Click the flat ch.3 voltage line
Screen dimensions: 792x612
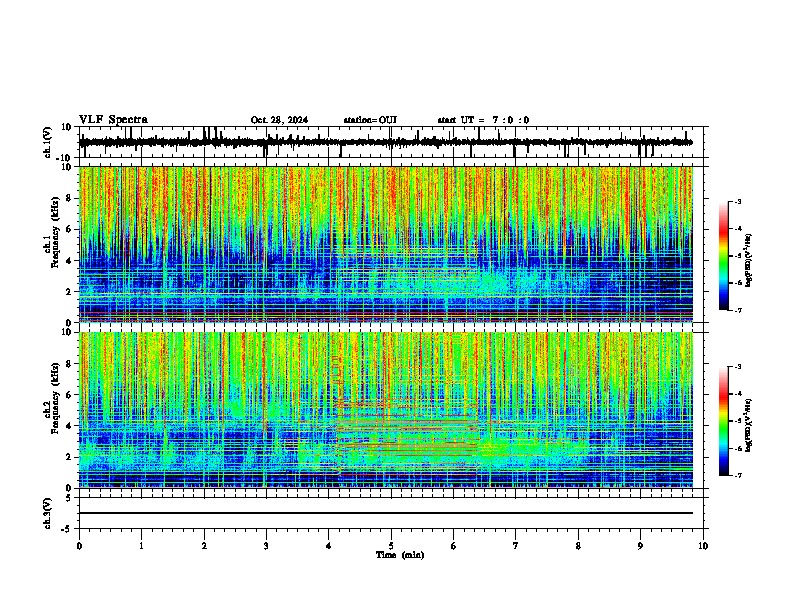coord(385,513)
